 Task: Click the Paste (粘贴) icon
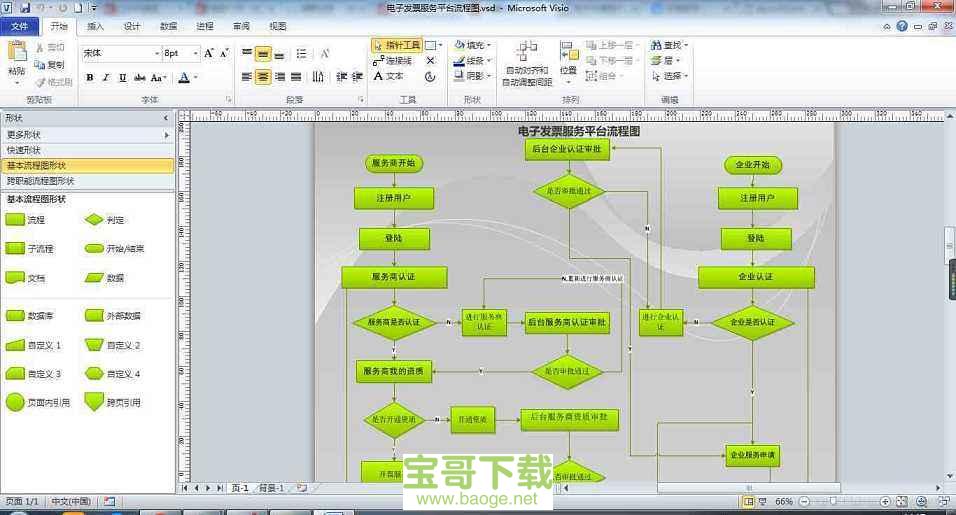click(x=17, y=52)
